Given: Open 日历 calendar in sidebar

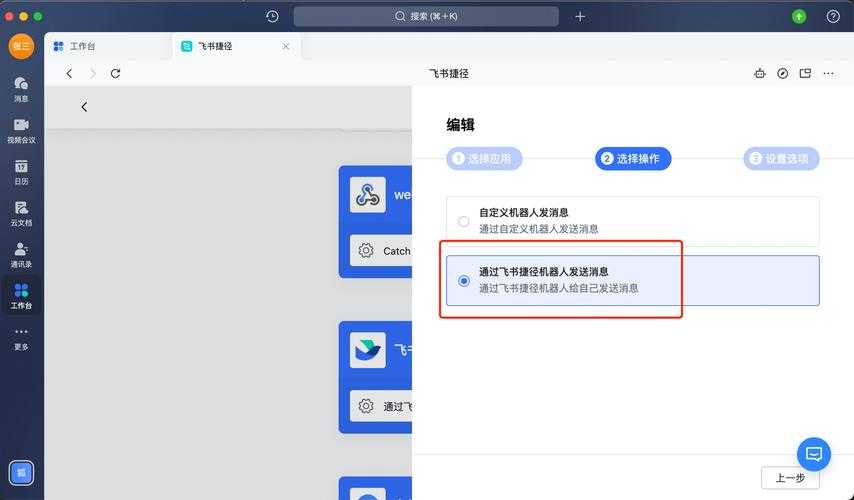Looking at the screenshot, I should click(x=21, y=172).
